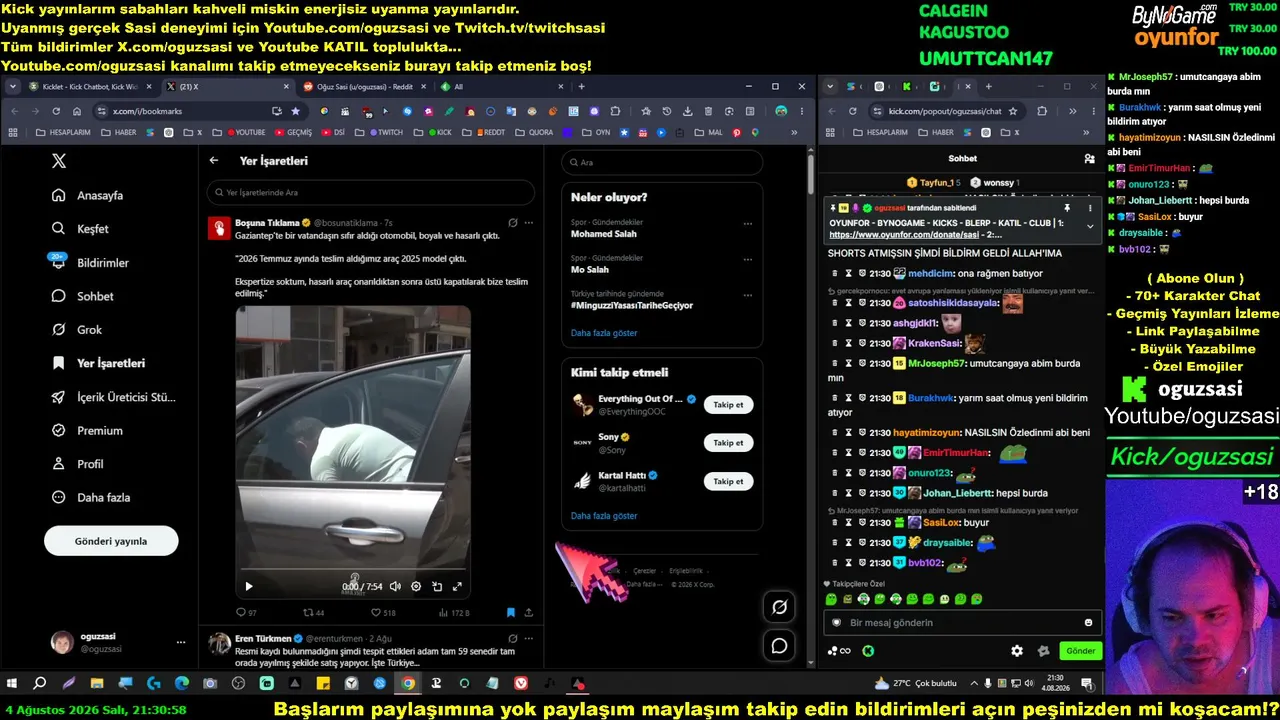Open tab search dropdown in Kick chat window
The image size is (1280, 720).
point(830,87)
